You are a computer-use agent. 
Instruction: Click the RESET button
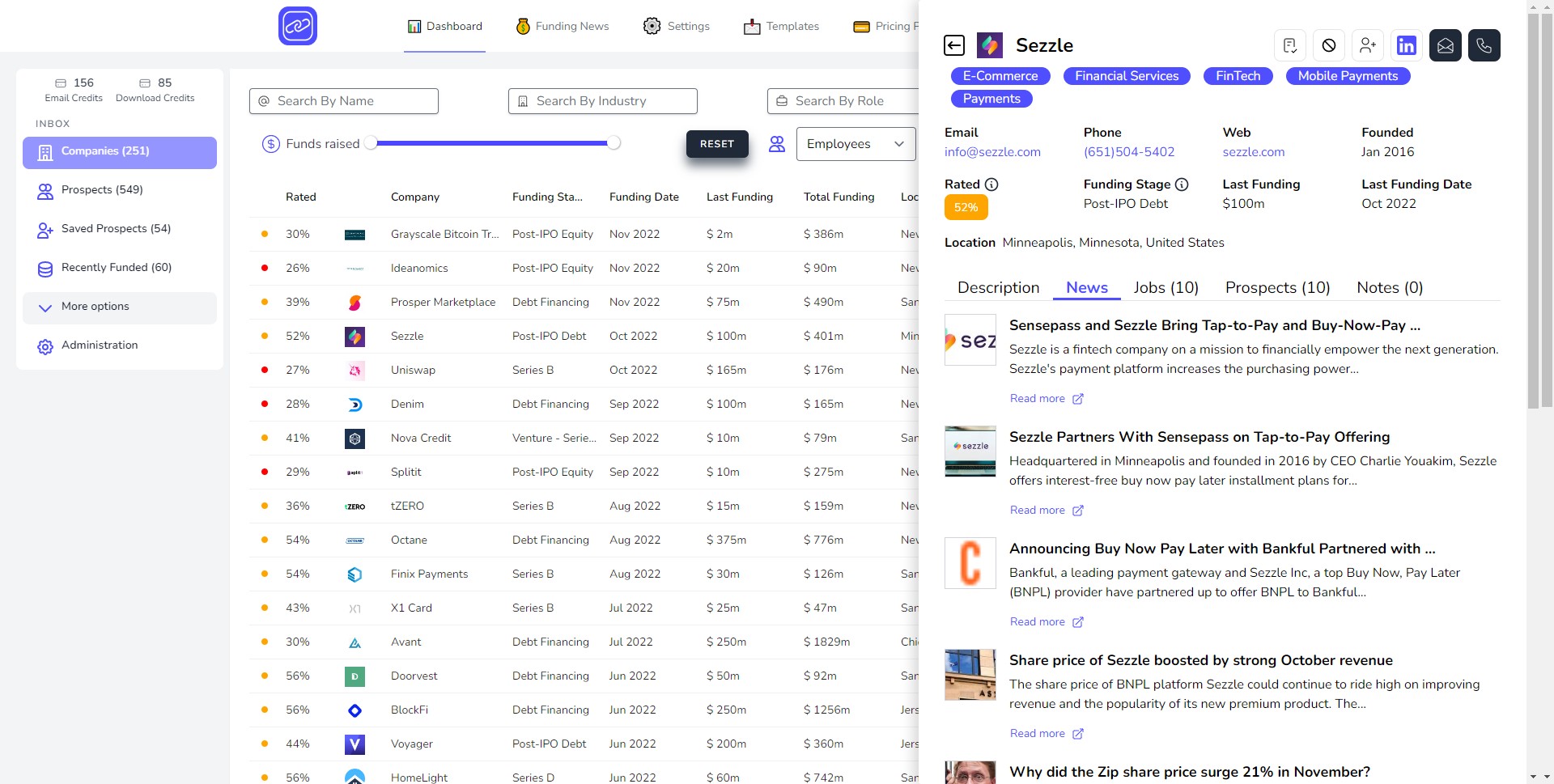717,144
